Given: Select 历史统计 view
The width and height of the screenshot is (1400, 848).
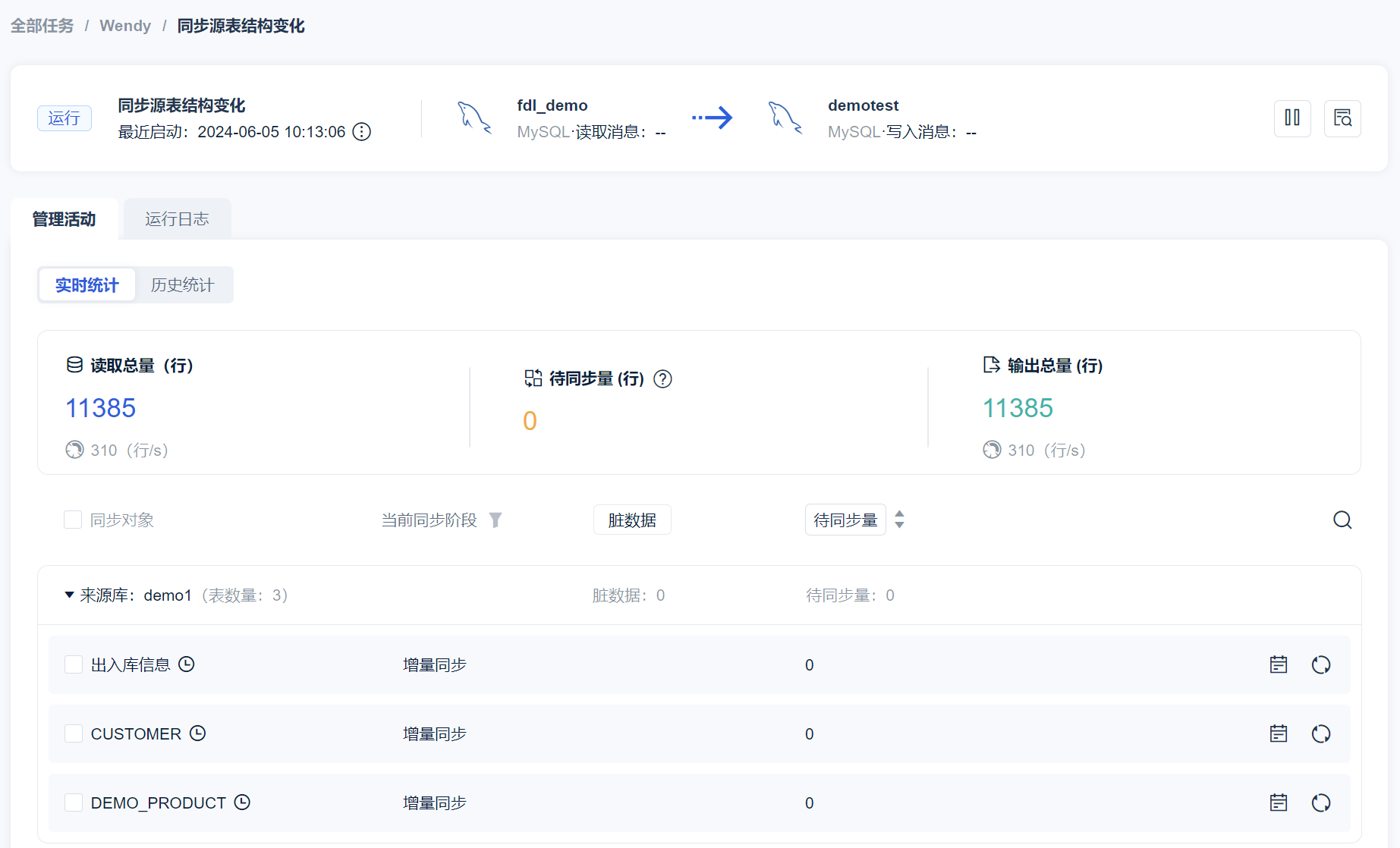Looking at the screenshot, I should [183, 285].
